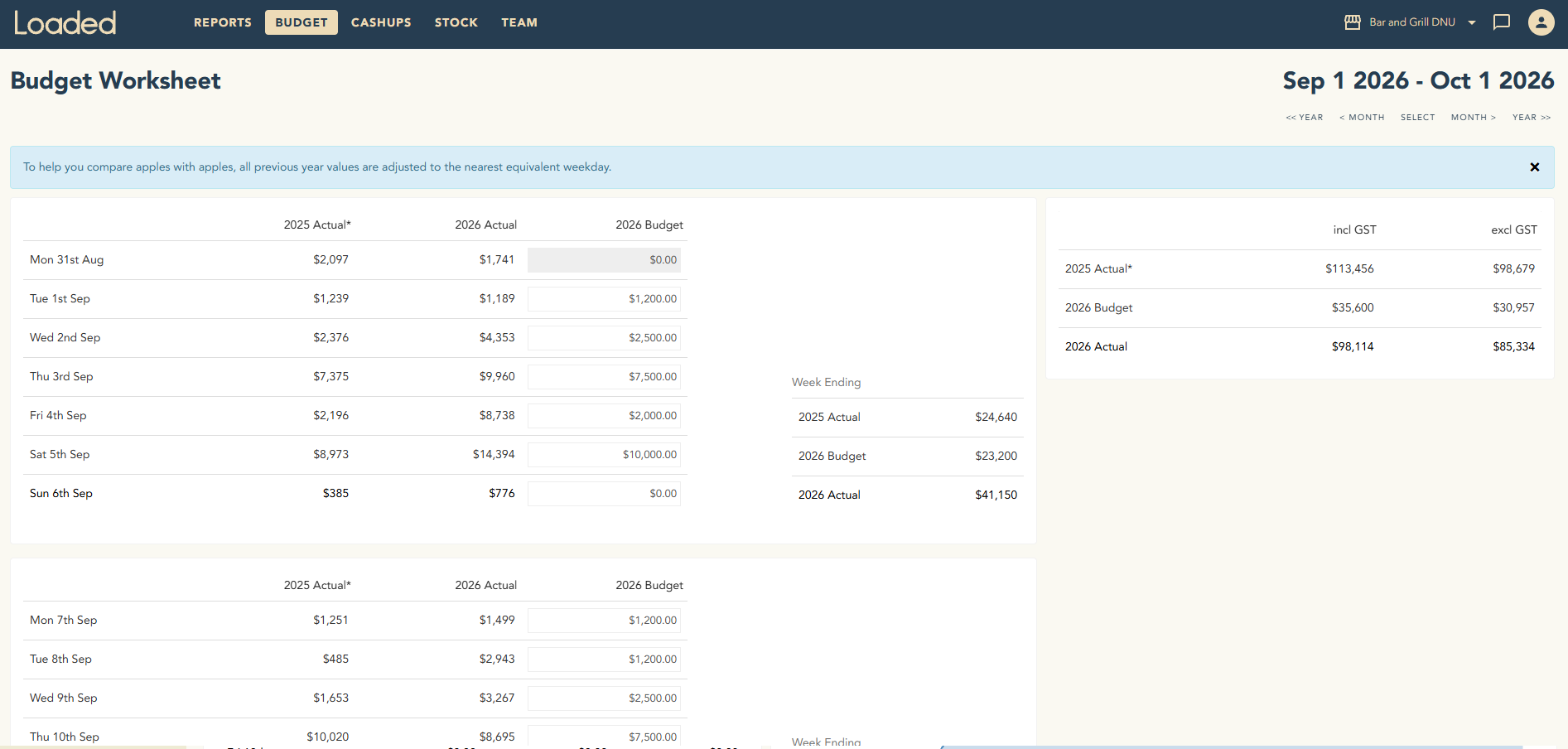Select the Budget Worksheet heading
The width and height of the screenshot is (1568, 749).
click(115, 80)
